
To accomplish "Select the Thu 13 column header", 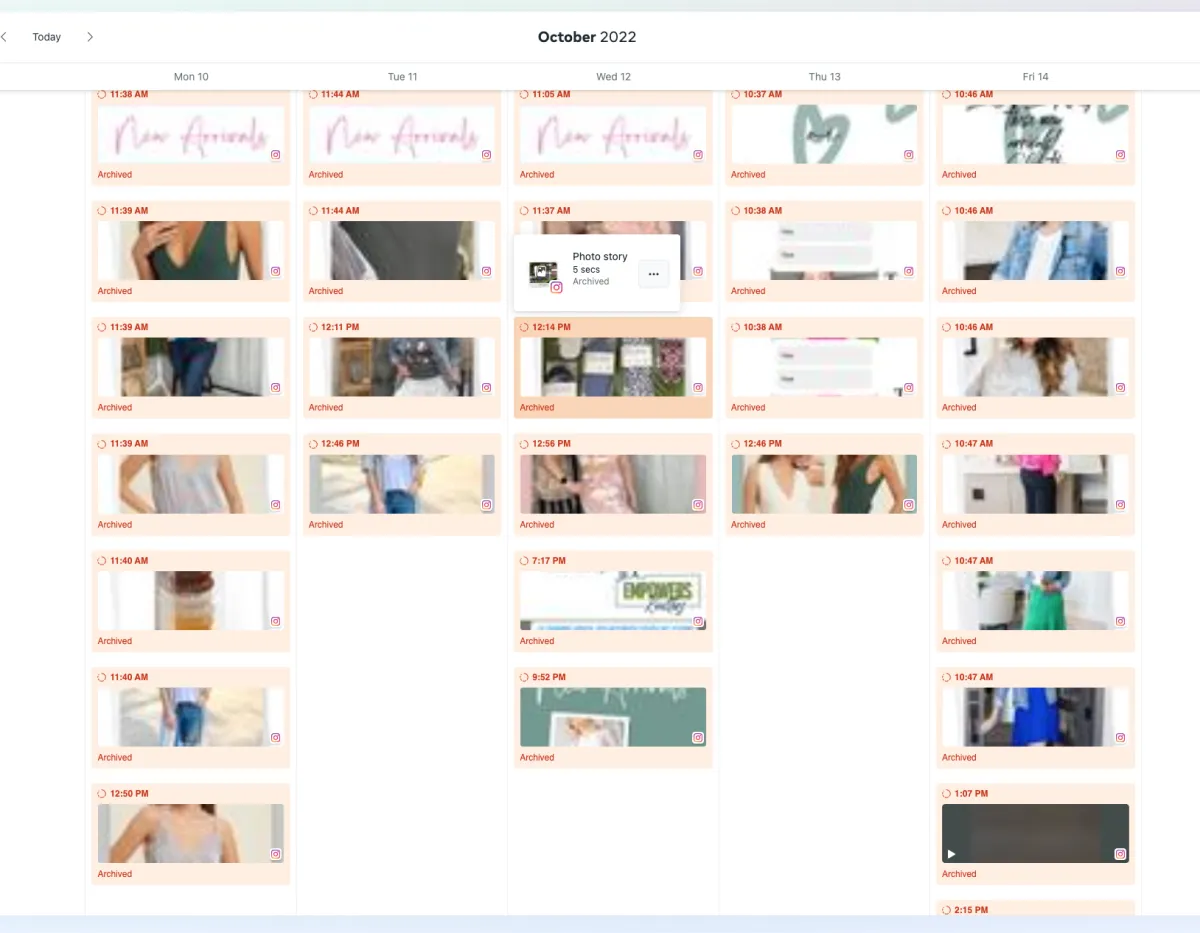I will point(824,77).
